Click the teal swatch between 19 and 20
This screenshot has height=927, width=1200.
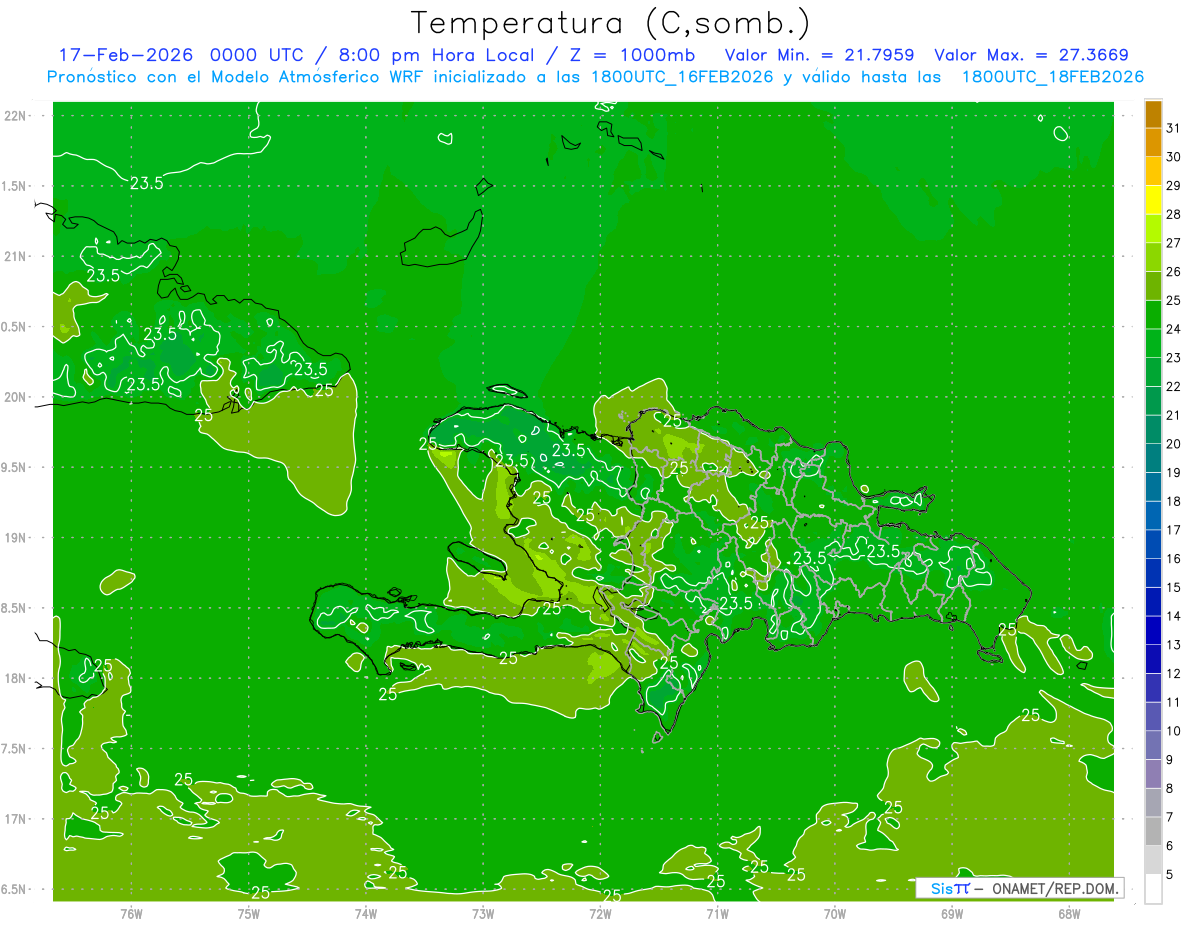point(1153,458)
